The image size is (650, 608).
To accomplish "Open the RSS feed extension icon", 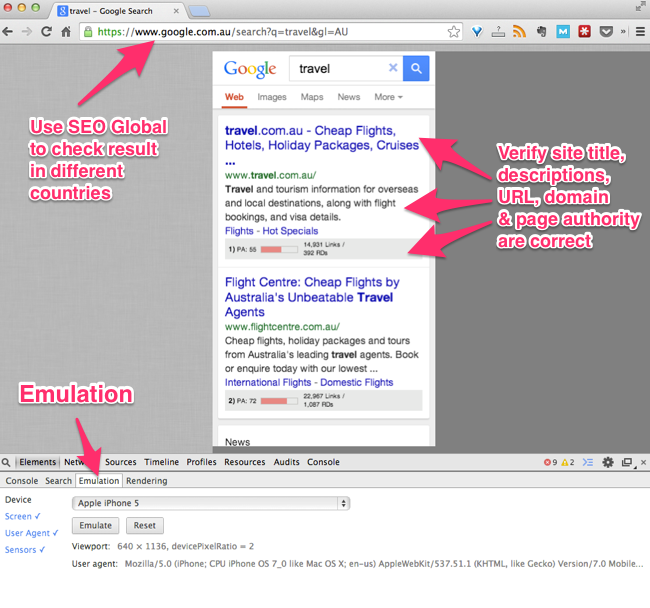I will pyautogui.click(x=519, y=31).
